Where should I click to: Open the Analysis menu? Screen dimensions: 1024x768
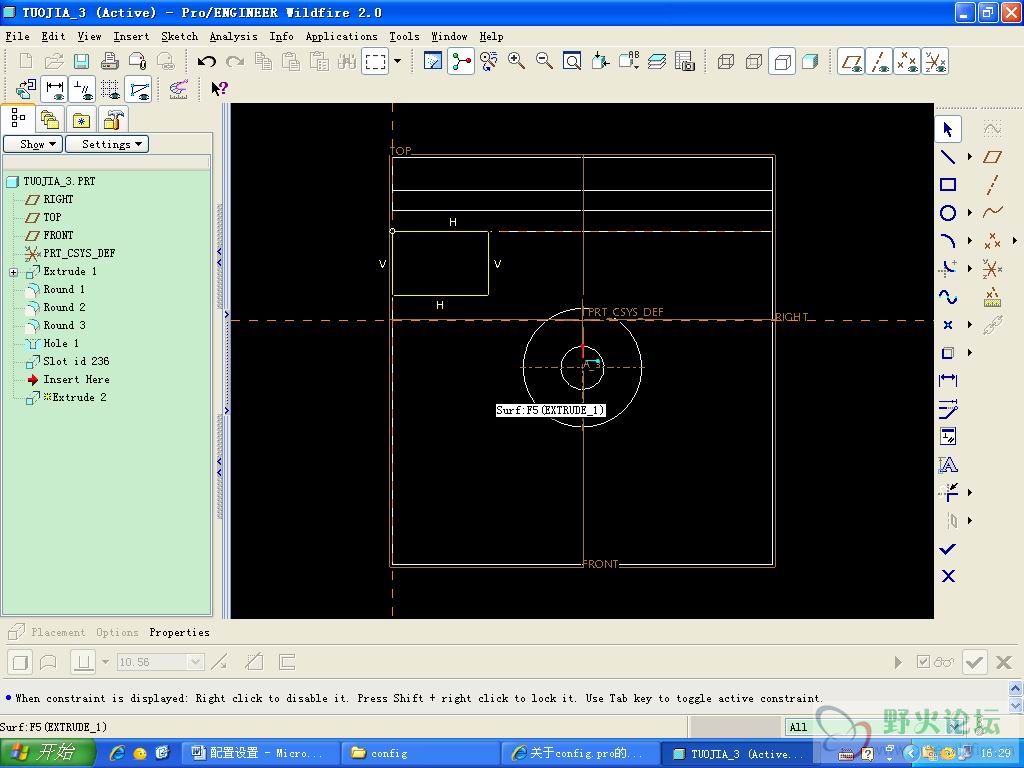coord(233,37)
